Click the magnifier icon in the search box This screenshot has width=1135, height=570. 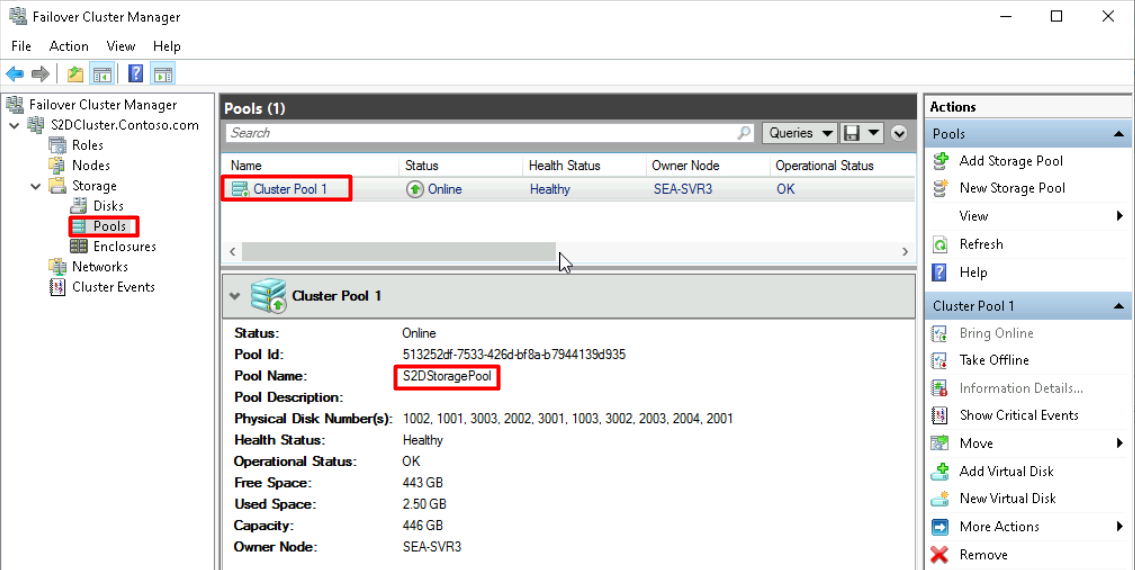pyautogui.click(x=744, y=133)
